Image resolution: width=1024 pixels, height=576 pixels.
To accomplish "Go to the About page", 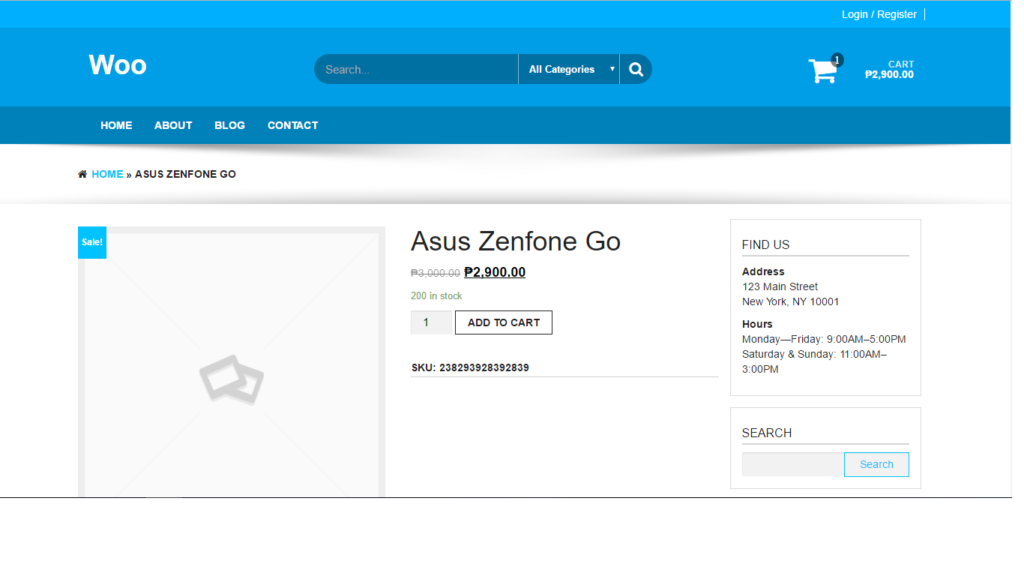I will pos(173,125).
